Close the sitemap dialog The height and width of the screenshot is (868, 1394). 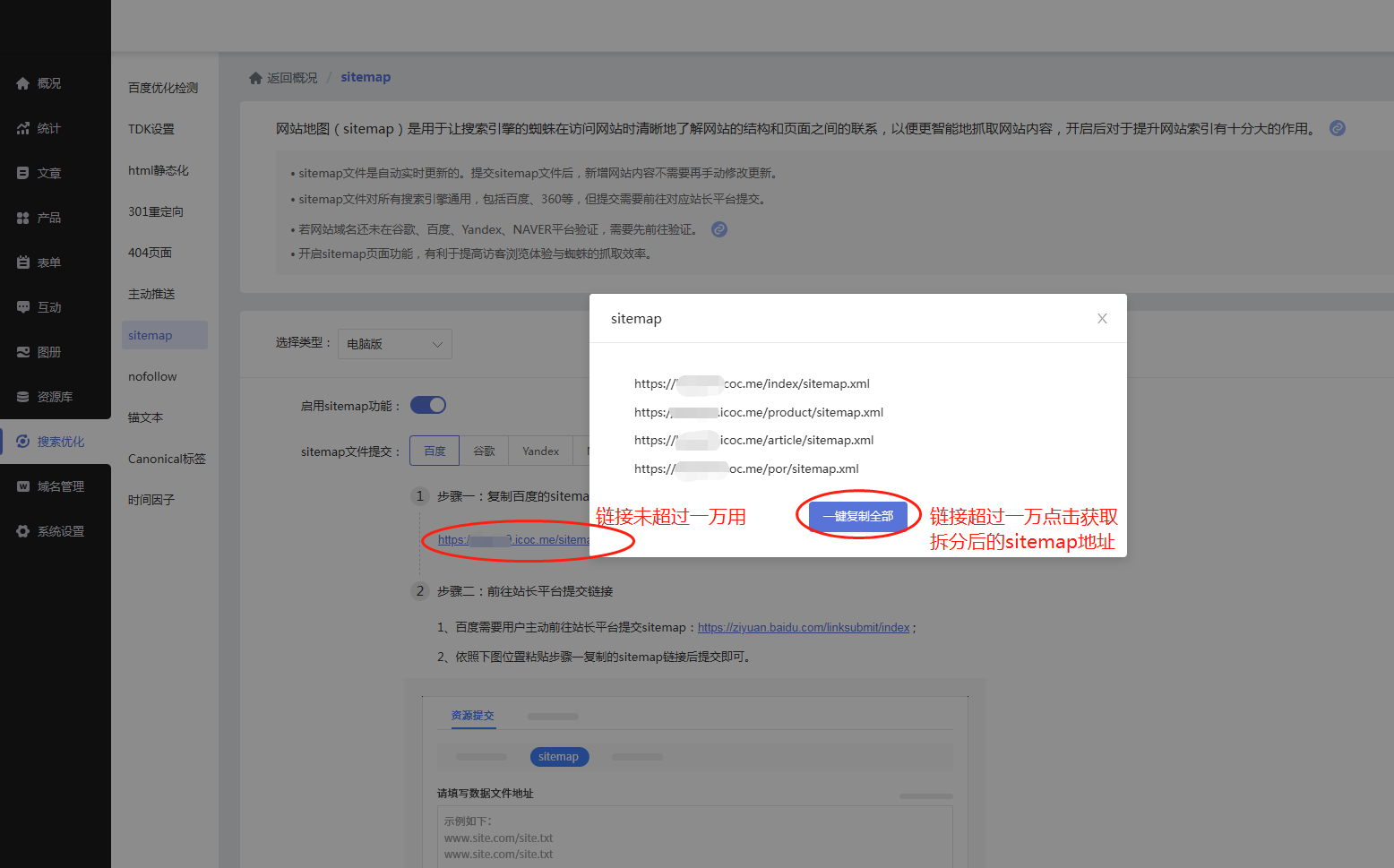(1102, 319)
